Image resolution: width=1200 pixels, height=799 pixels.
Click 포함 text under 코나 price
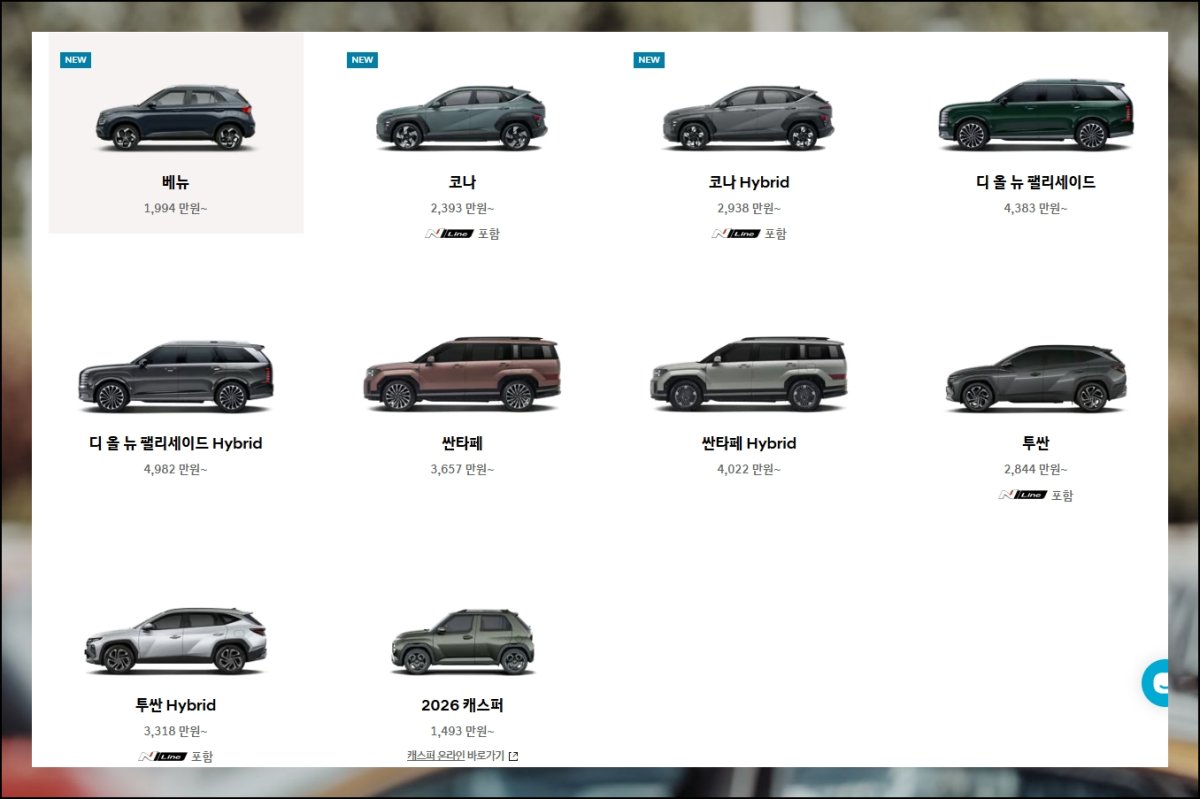(489, 234)
